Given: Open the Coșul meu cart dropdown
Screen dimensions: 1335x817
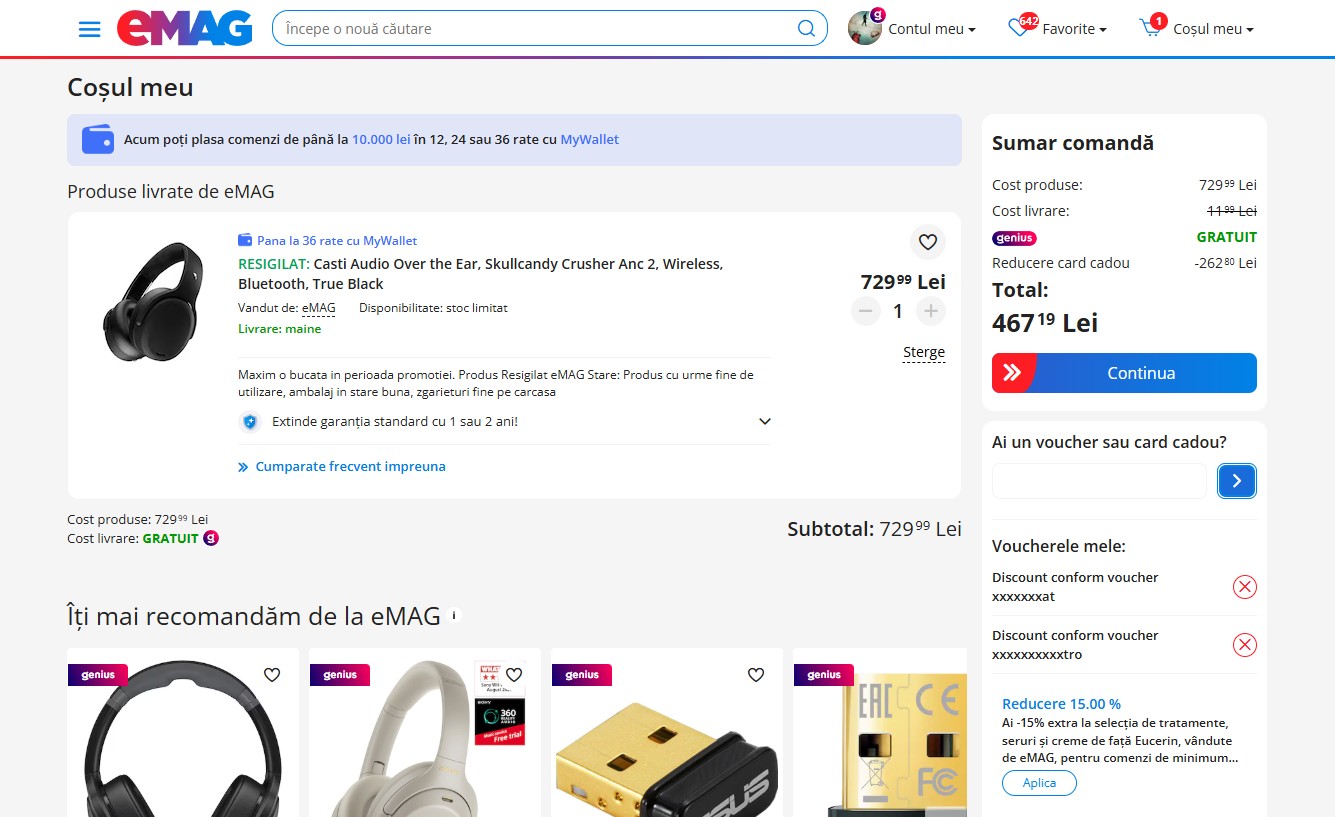Looking at the screenshot, I should [1197, 29].
